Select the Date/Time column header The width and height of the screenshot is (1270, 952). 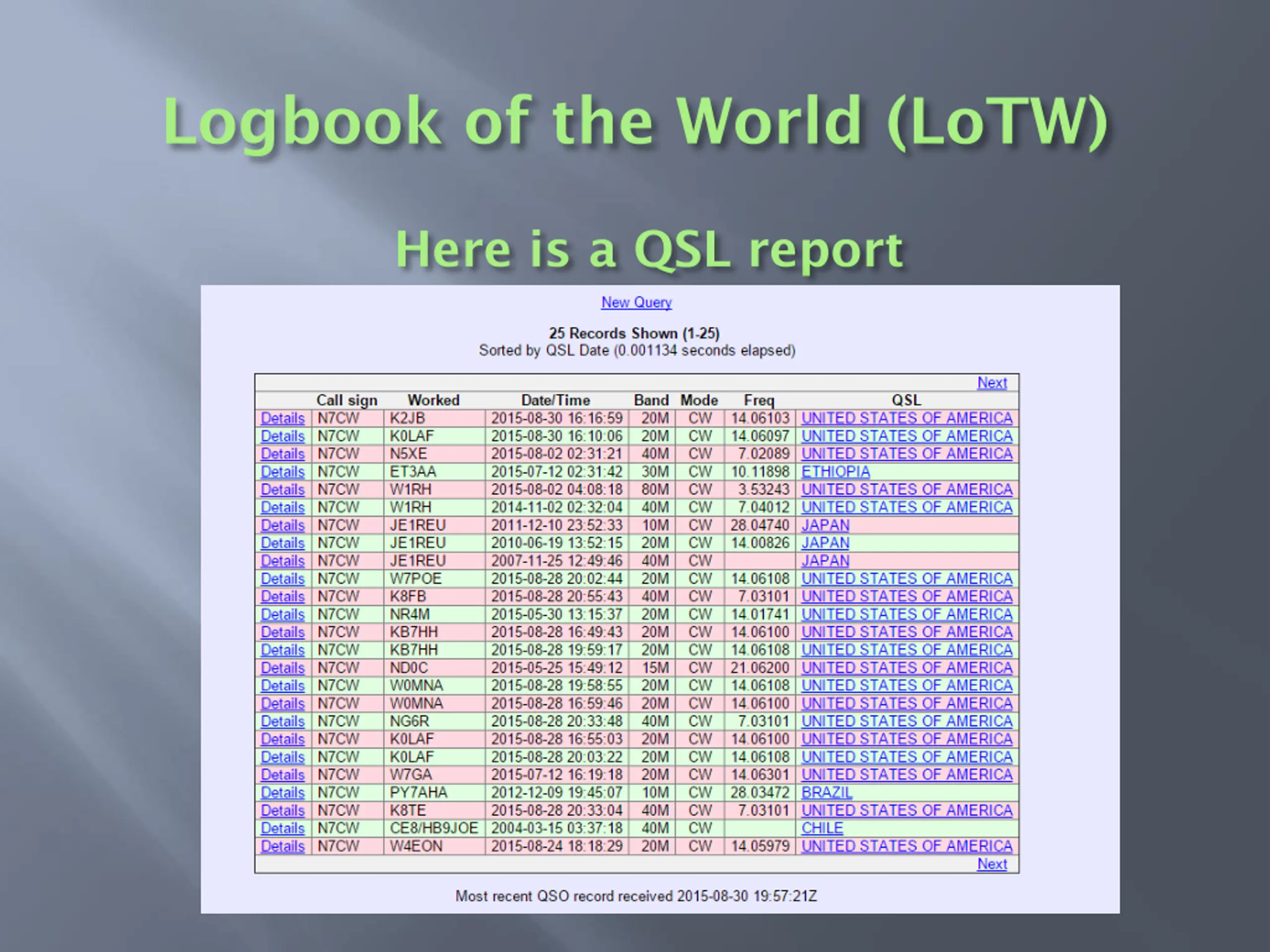[x=555, y=401]
